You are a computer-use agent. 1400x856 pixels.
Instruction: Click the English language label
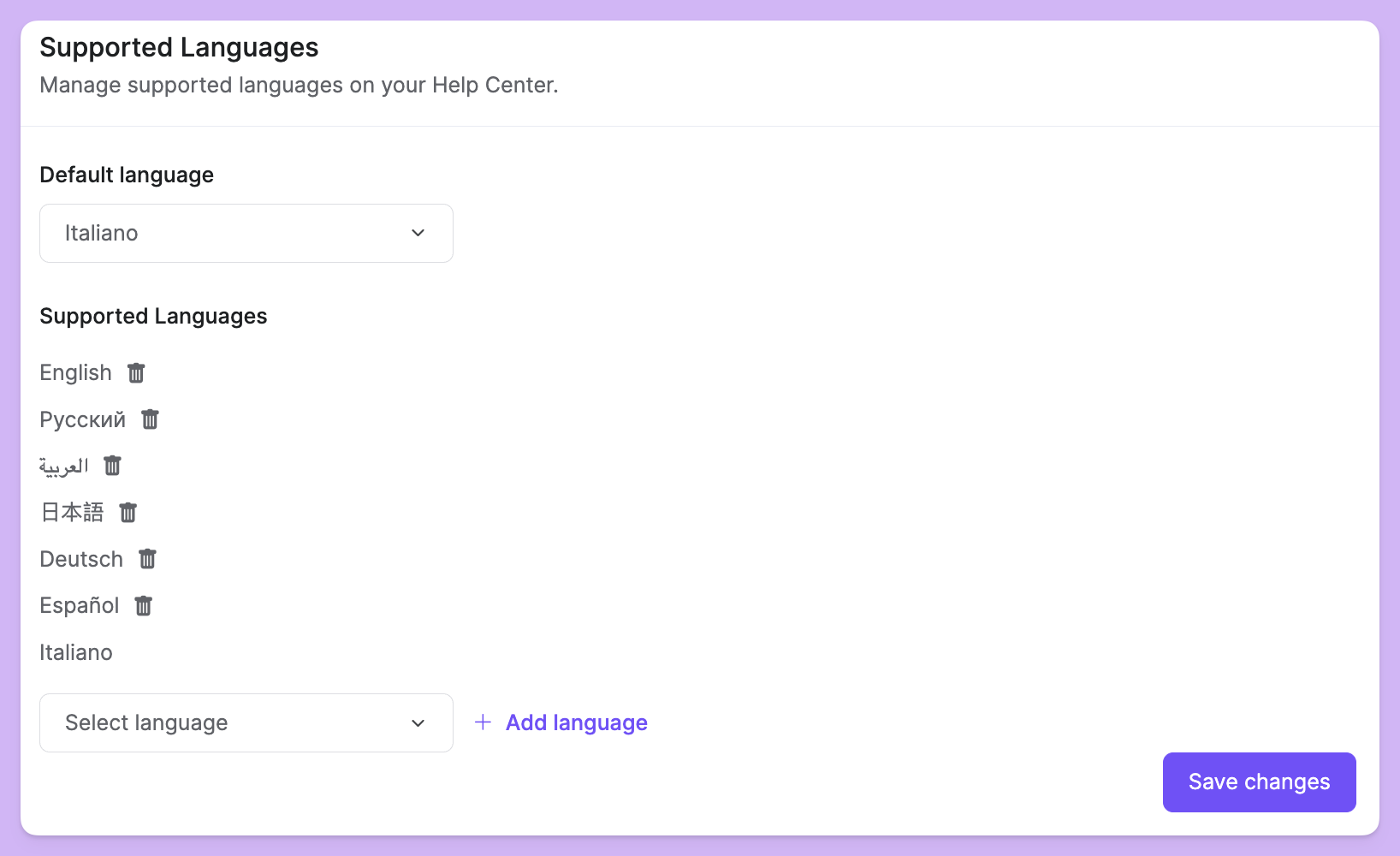[75, 373]
